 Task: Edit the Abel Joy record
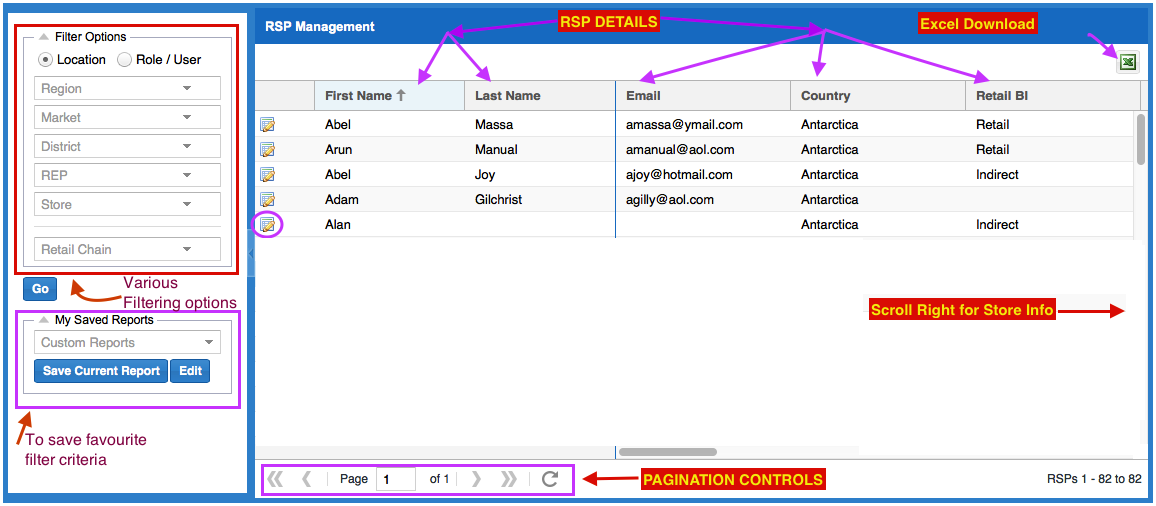[x=268, y=175]
